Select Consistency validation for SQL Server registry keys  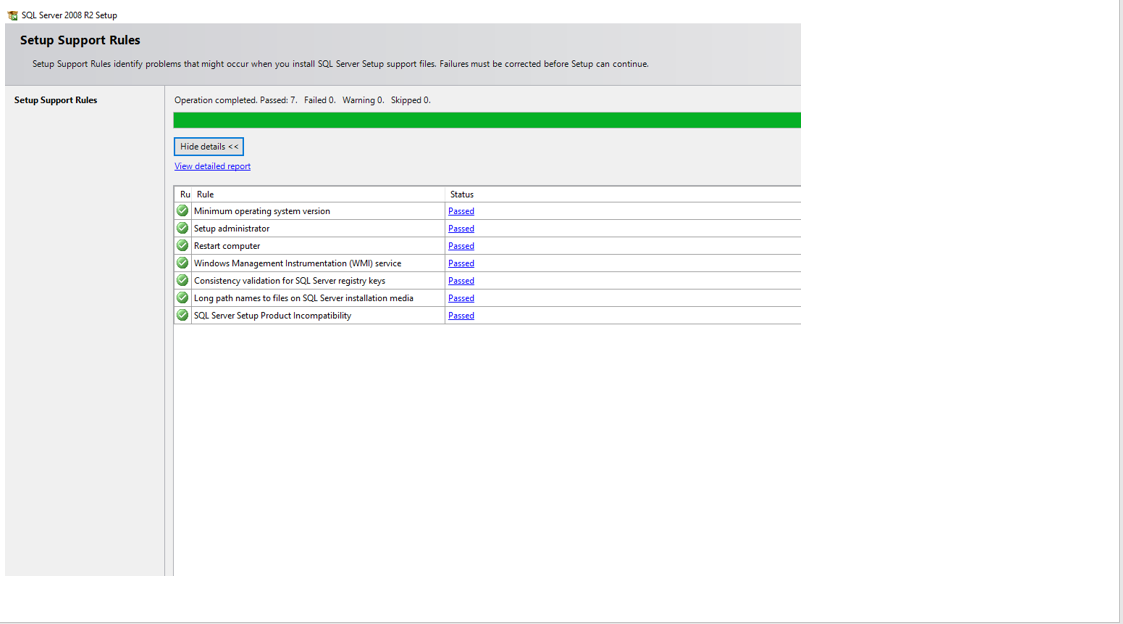tap(289, 281)
